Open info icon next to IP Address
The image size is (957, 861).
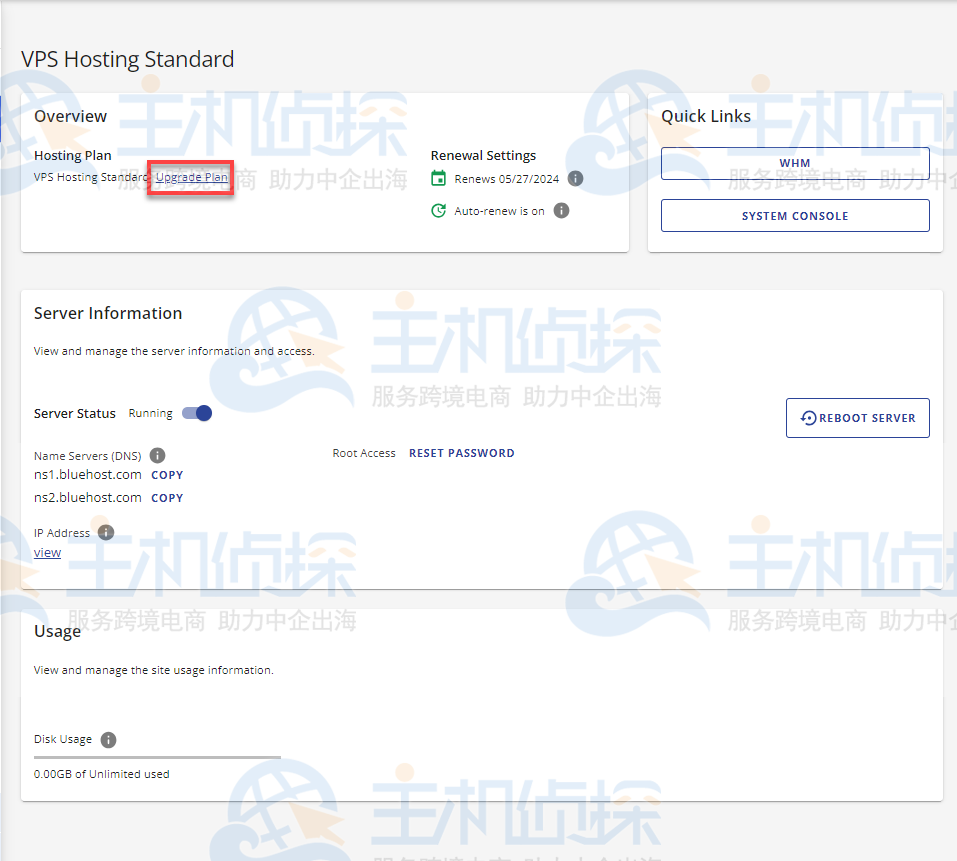106,533
